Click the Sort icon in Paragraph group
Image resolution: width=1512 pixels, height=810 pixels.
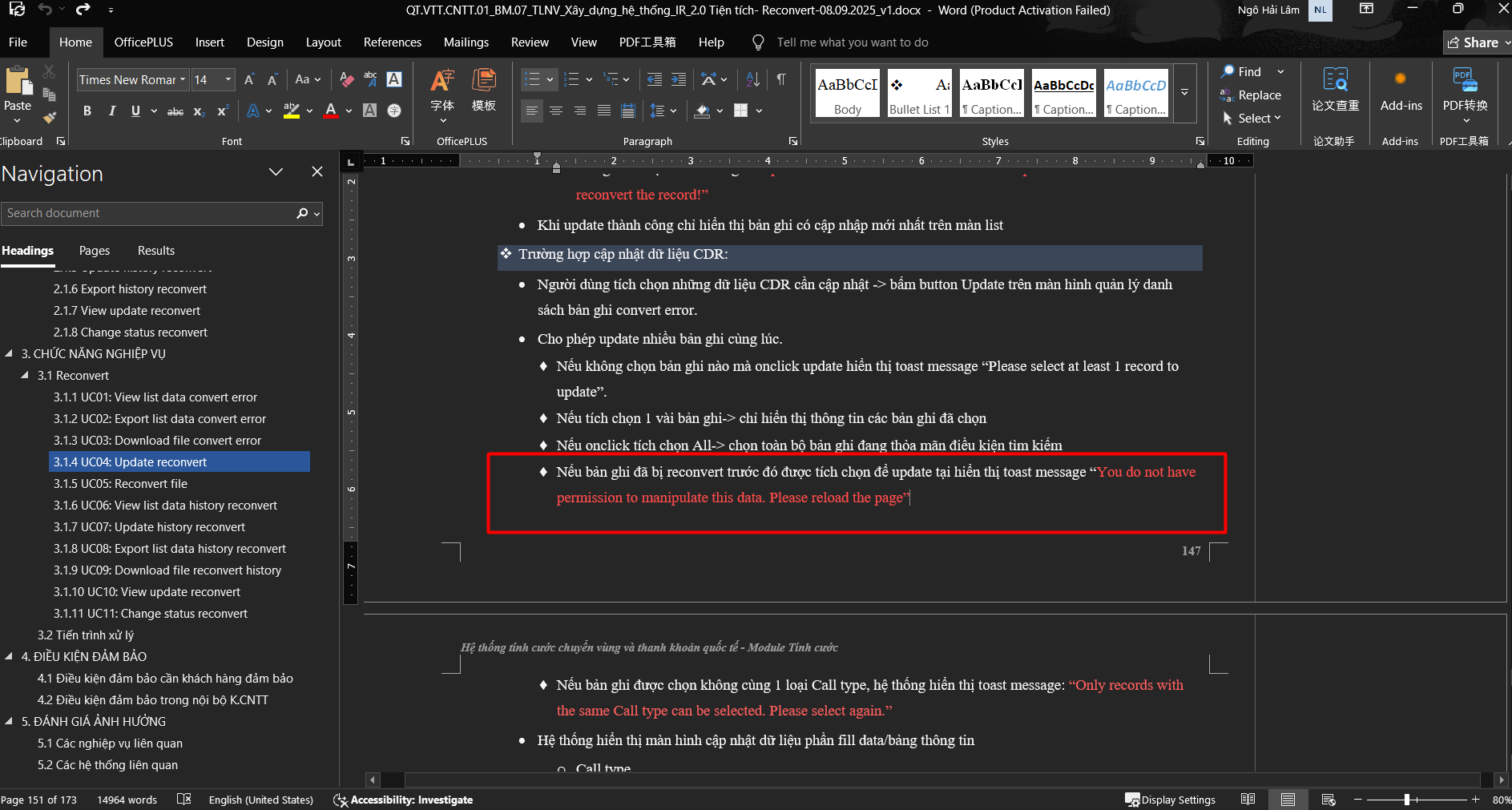click(752, 79)
